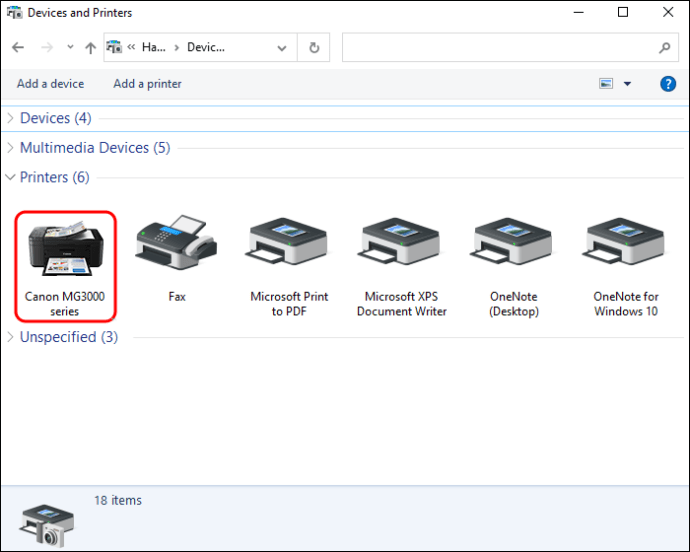Image resolution: width=690 pixels, height=552 pixels.
Task: Click the Ha... breadcrumb segment
Action: click(x=154, y=47)
